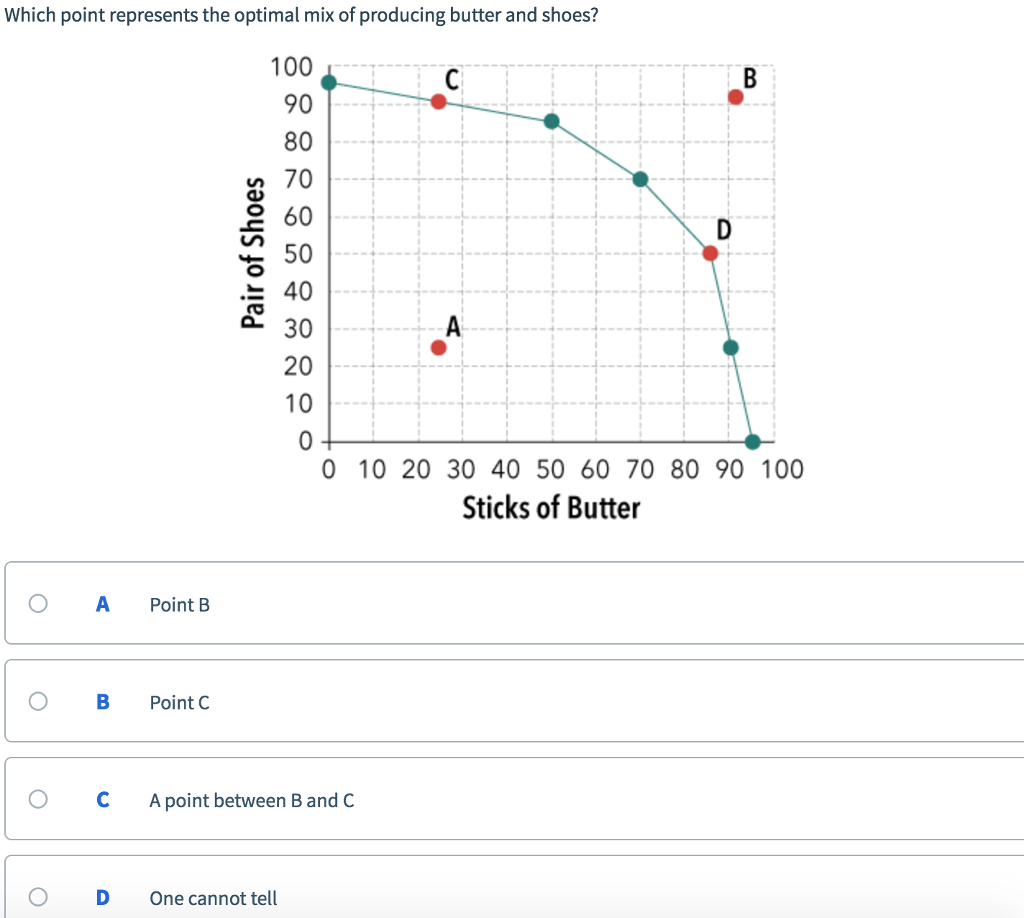Click the teal point at 70 butter, 70 shoes
Screen dimensions: 1024x918
(640, 178)
